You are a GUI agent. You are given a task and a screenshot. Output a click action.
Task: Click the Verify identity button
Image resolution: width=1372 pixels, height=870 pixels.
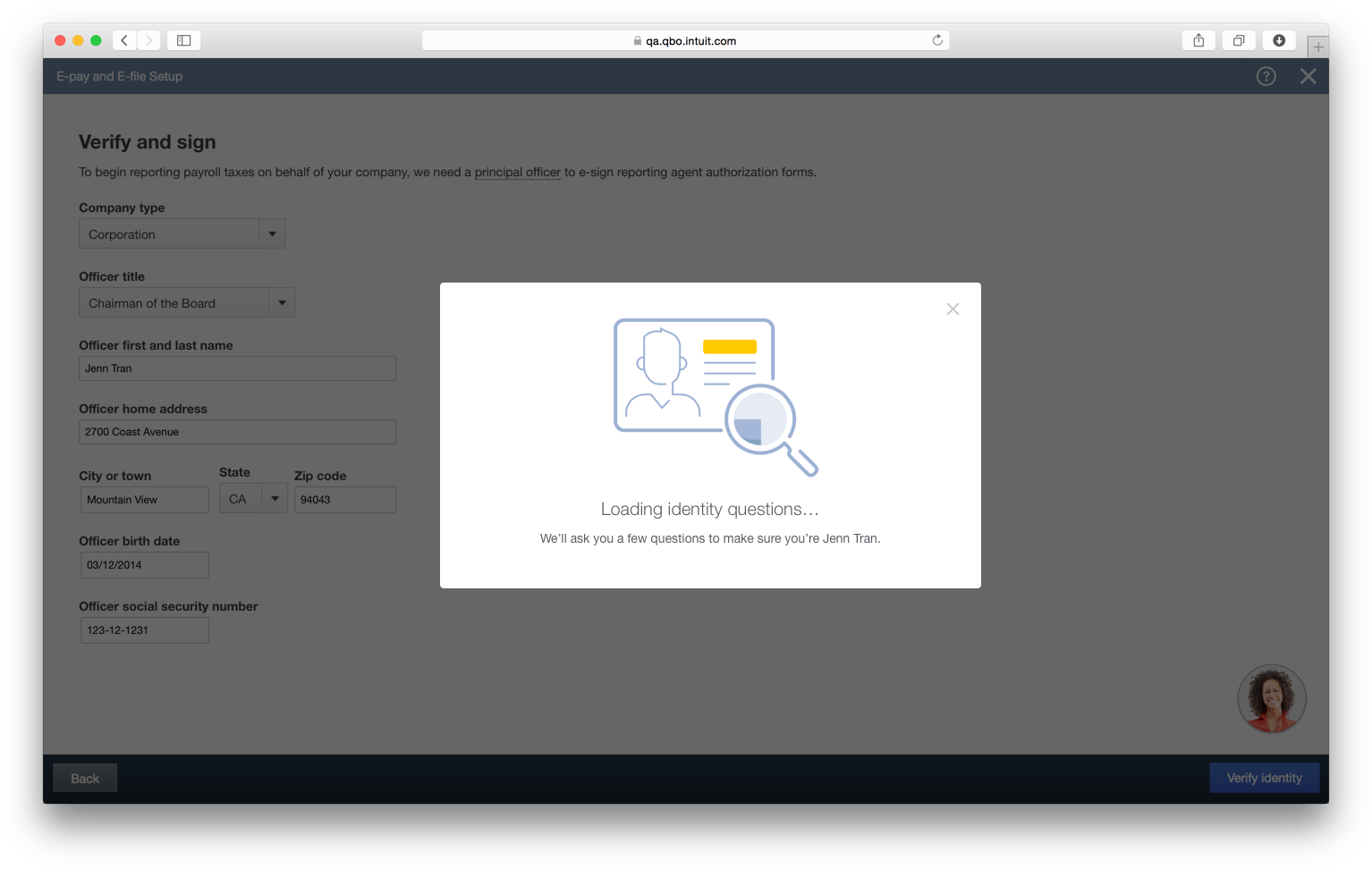coord(1264,778)
